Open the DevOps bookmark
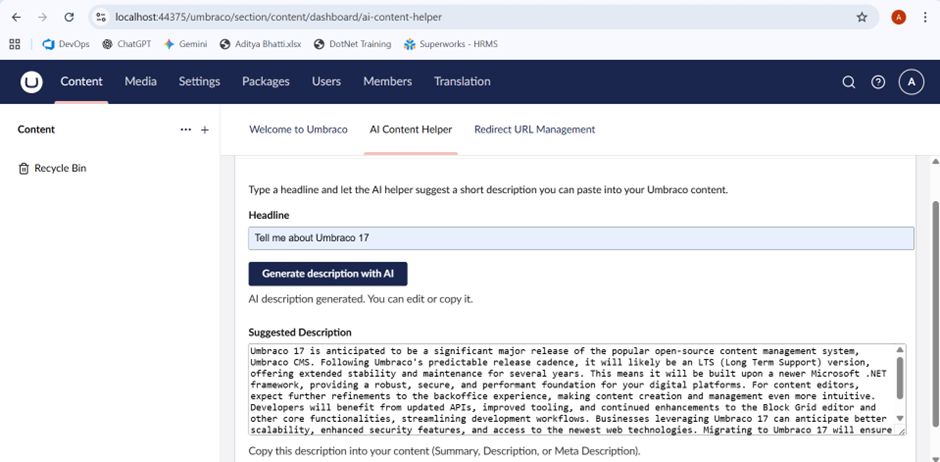940x462 pixels. pos(66,44)
